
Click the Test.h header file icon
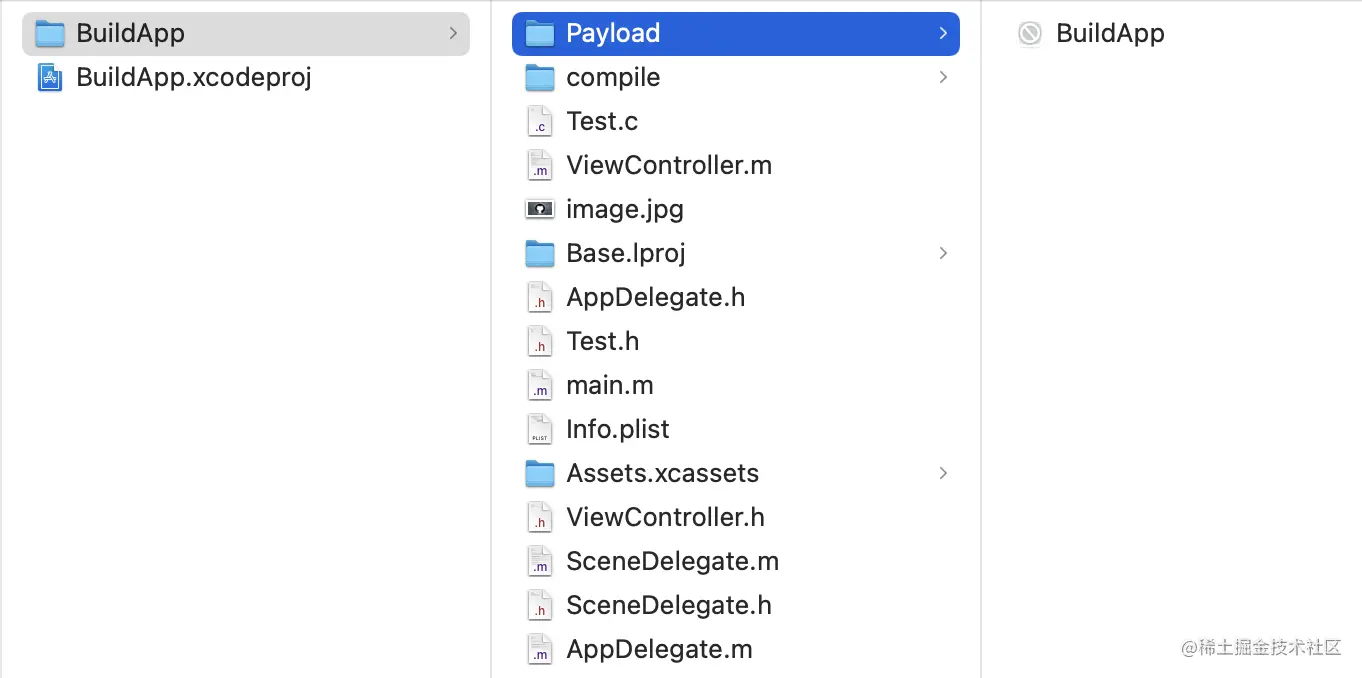click(x=540, y=341)
